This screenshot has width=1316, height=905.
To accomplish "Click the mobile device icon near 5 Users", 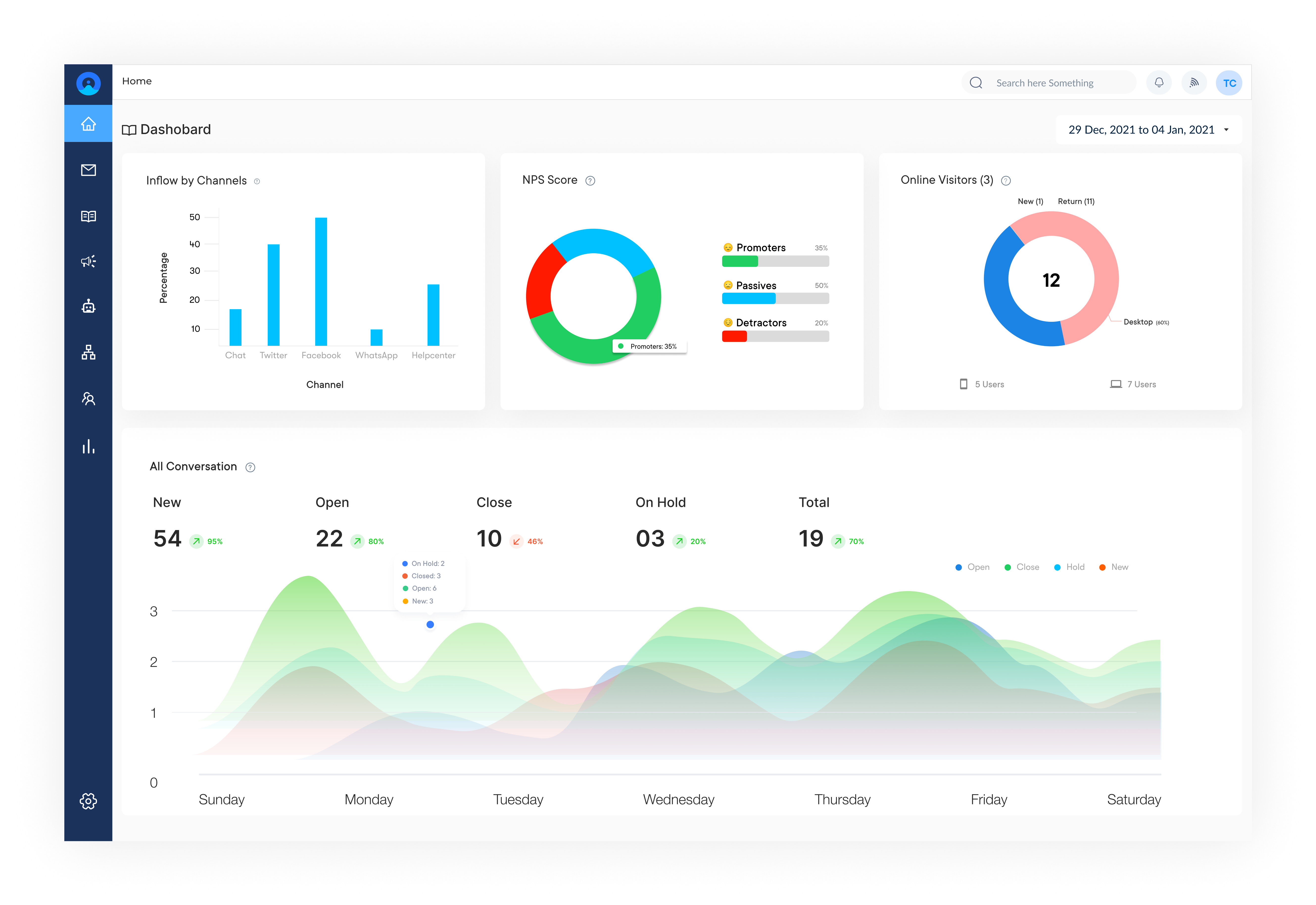I will tap(963, 384).
